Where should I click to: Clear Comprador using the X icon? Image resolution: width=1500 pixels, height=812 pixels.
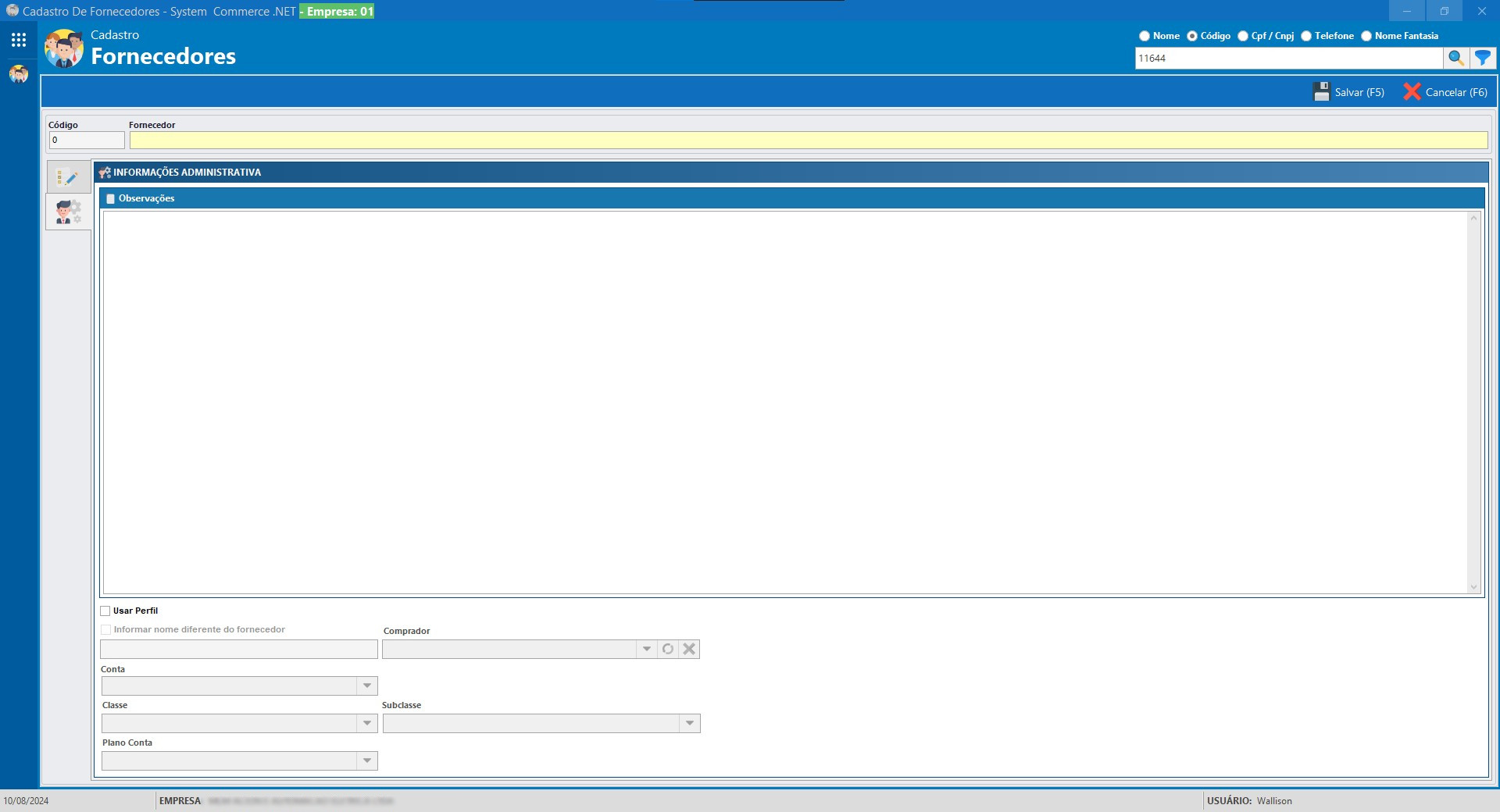pyautogui.click(x=689, y=649)
